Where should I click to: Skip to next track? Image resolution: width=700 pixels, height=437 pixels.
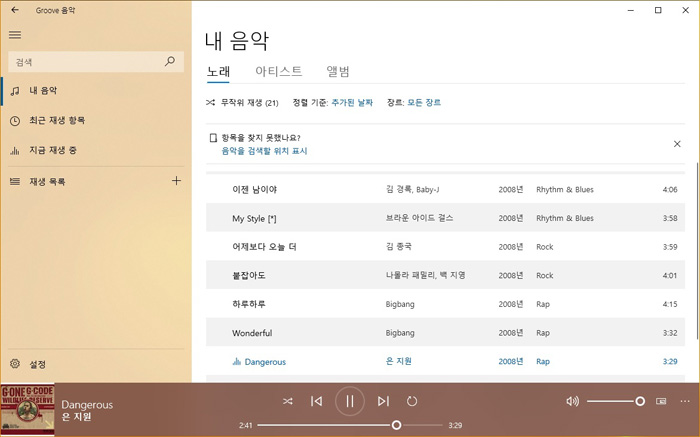pos(383,401)
